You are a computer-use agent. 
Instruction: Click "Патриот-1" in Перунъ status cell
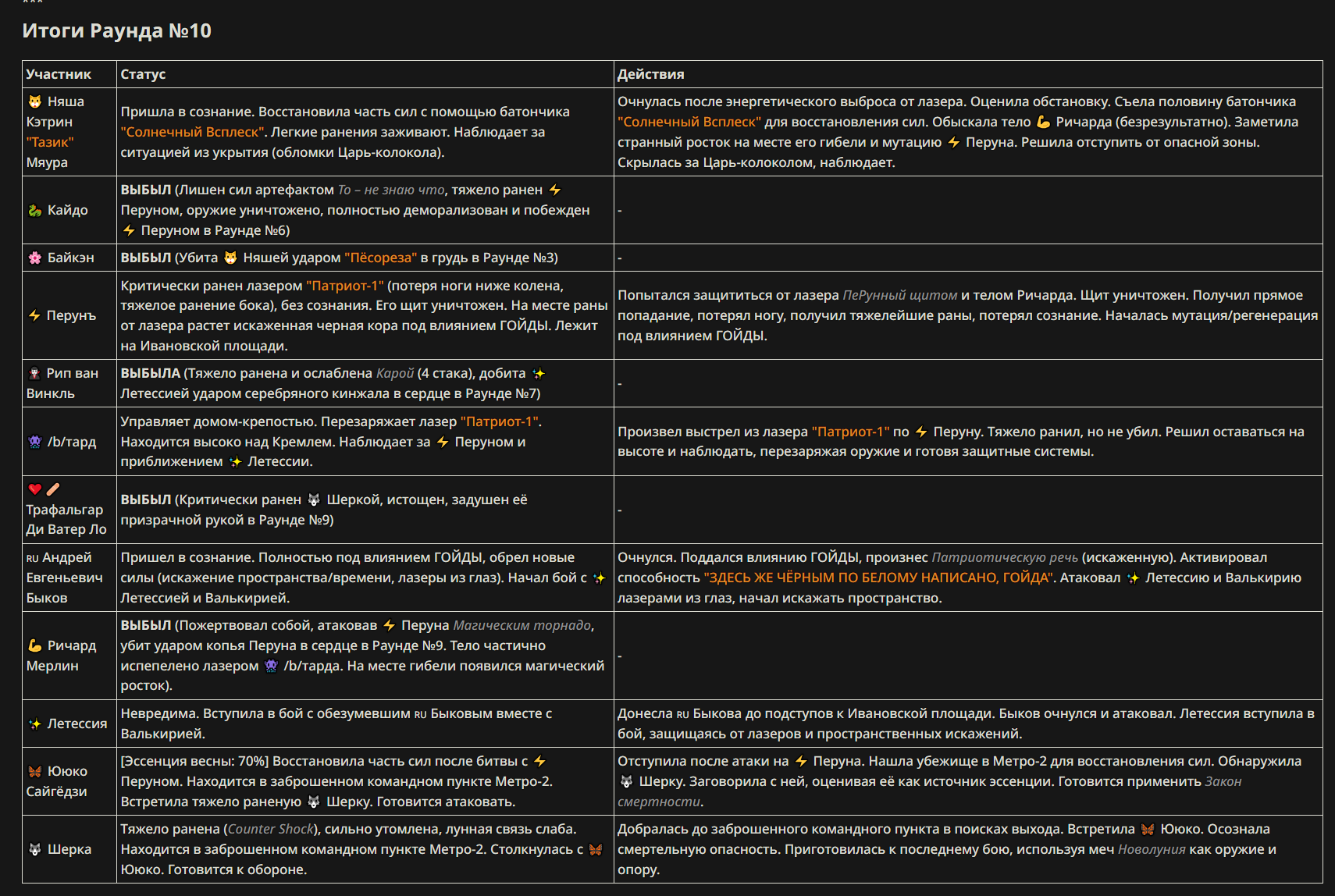coord(345,286)
